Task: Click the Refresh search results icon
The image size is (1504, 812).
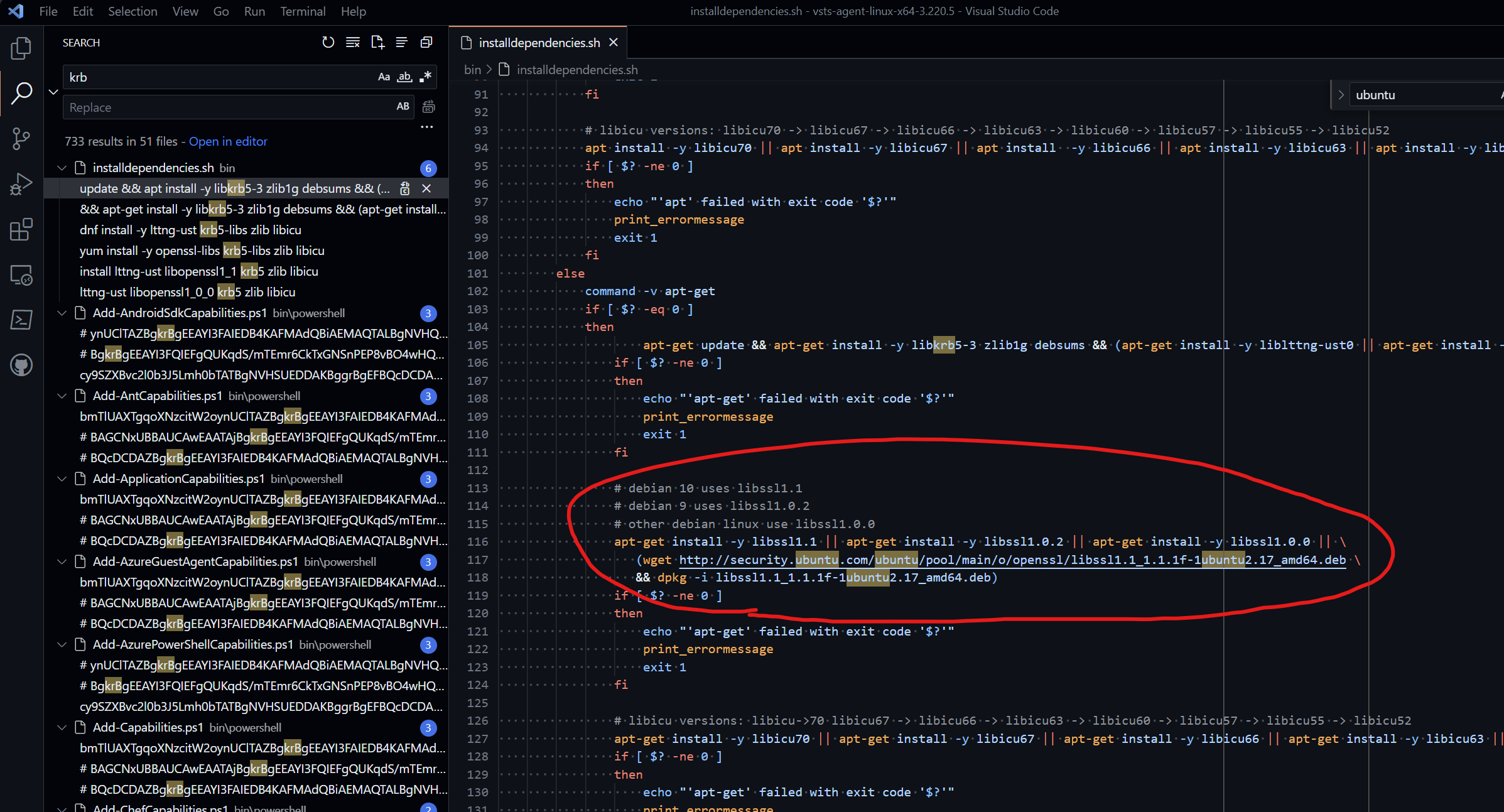Action: 328,43
